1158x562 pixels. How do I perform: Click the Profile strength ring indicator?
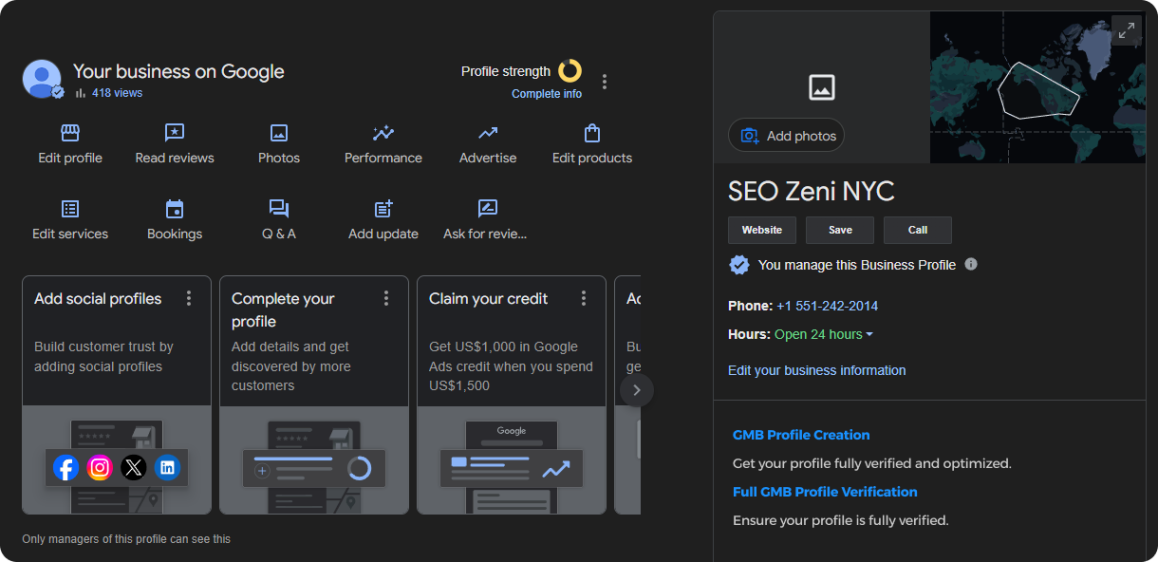point(569,71)
